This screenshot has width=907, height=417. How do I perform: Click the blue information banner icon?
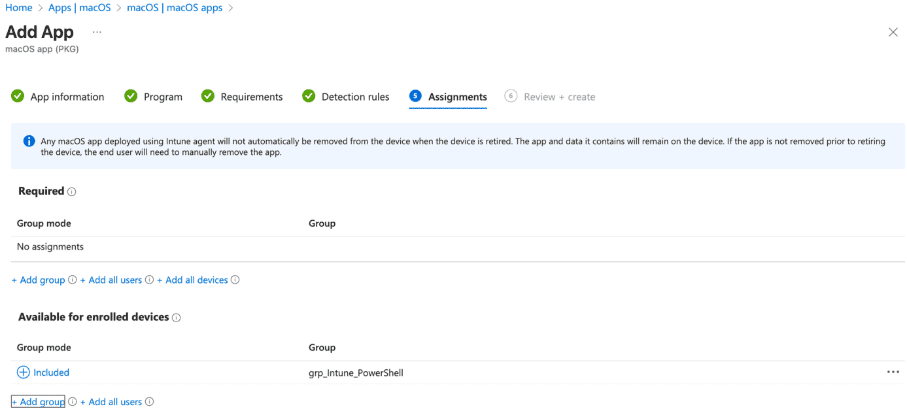[x=29, y=141]
